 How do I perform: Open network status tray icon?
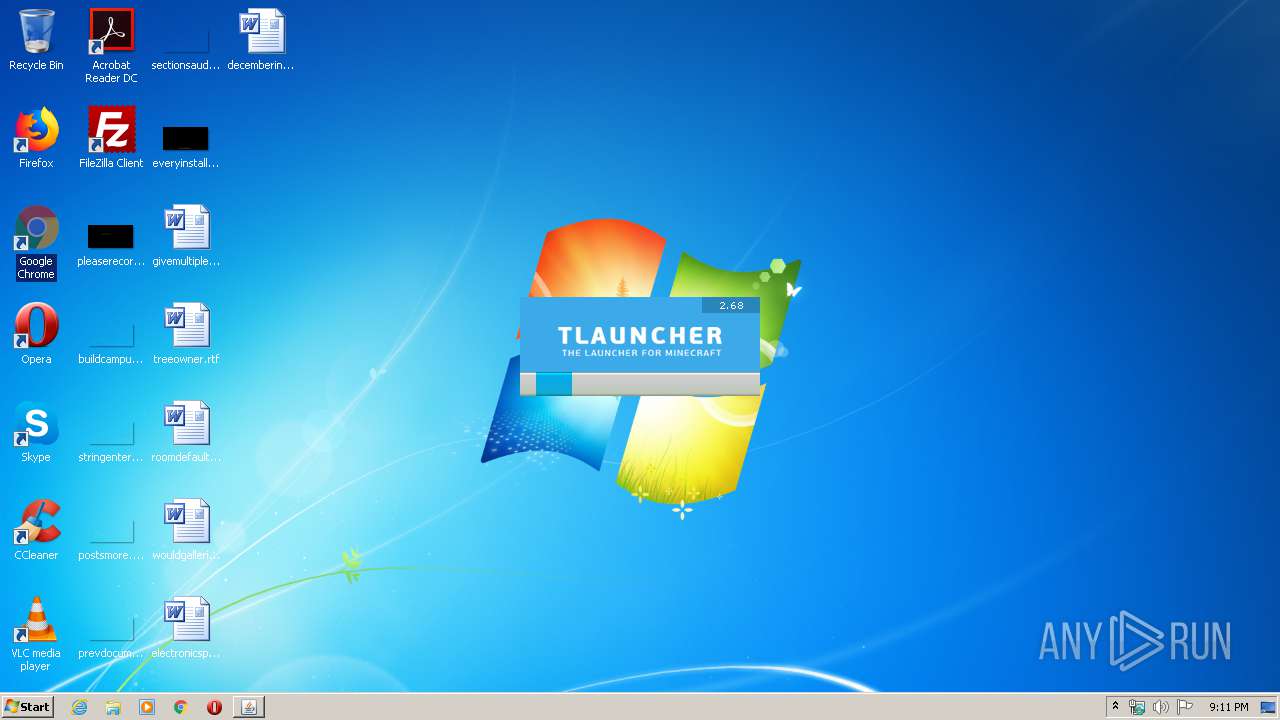(x=1137, y=707)
